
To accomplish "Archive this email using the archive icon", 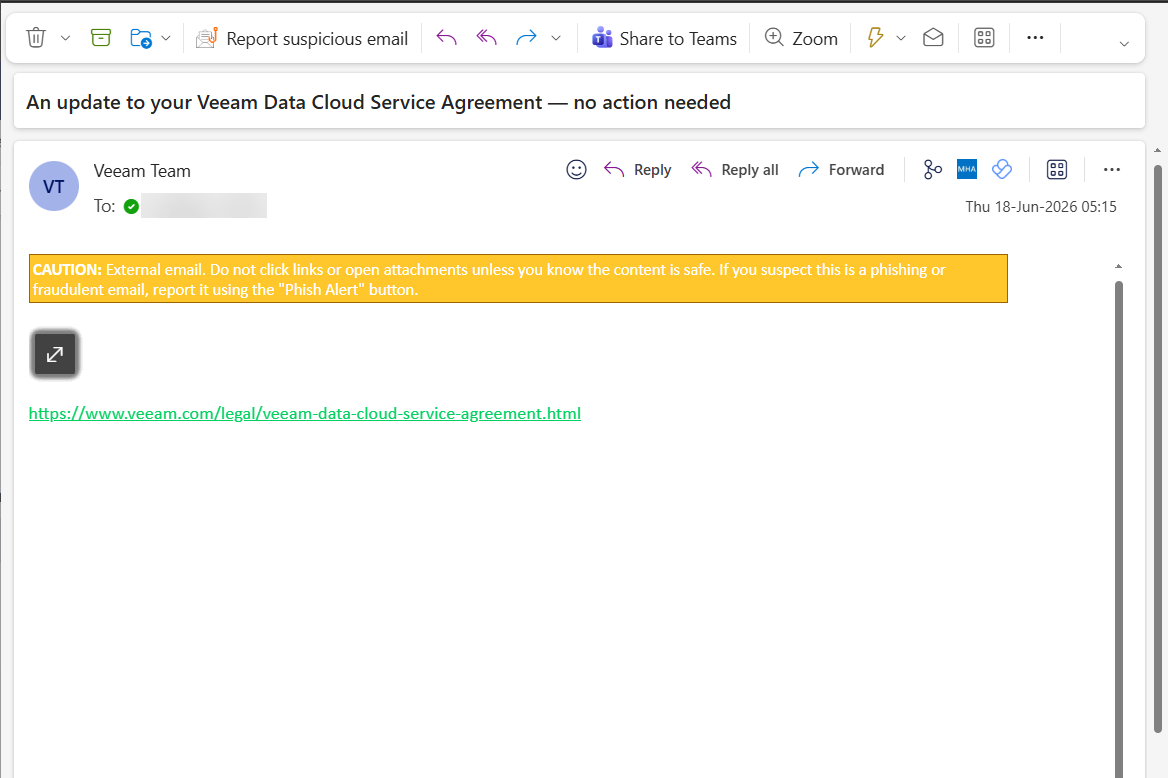I will click(101, 38).
